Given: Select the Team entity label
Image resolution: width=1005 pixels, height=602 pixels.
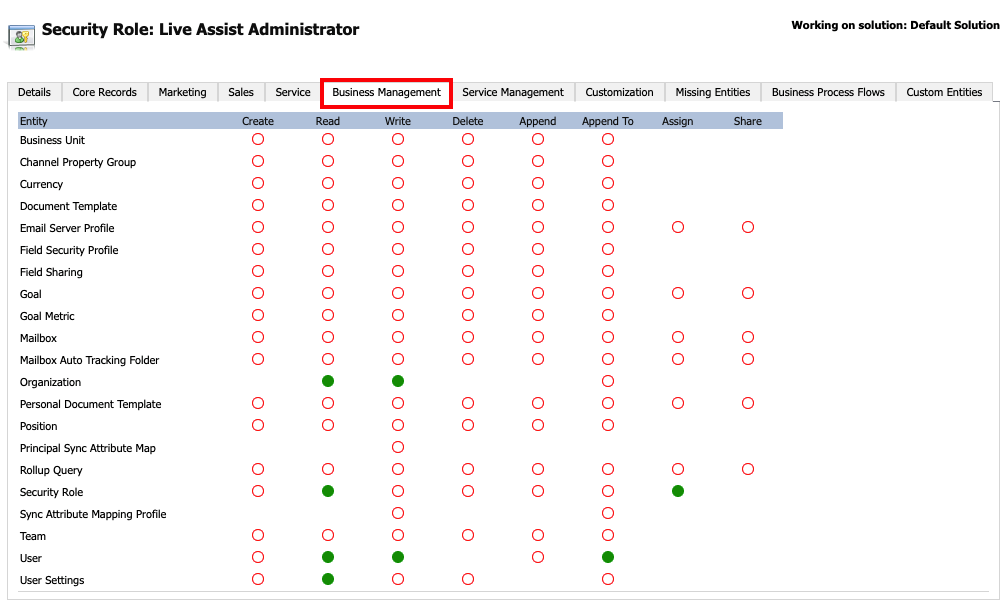Looking at the screenshot, I should pos(33,537).
